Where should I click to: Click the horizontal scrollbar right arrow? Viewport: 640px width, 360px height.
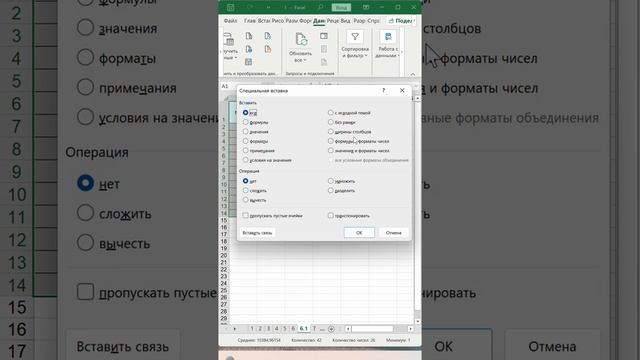411,329
